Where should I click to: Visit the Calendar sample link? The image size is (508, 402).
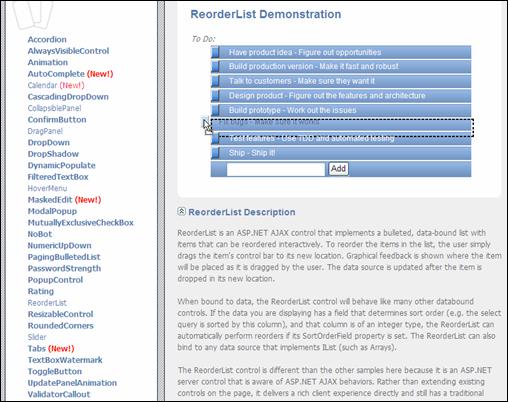click(42, 85)
